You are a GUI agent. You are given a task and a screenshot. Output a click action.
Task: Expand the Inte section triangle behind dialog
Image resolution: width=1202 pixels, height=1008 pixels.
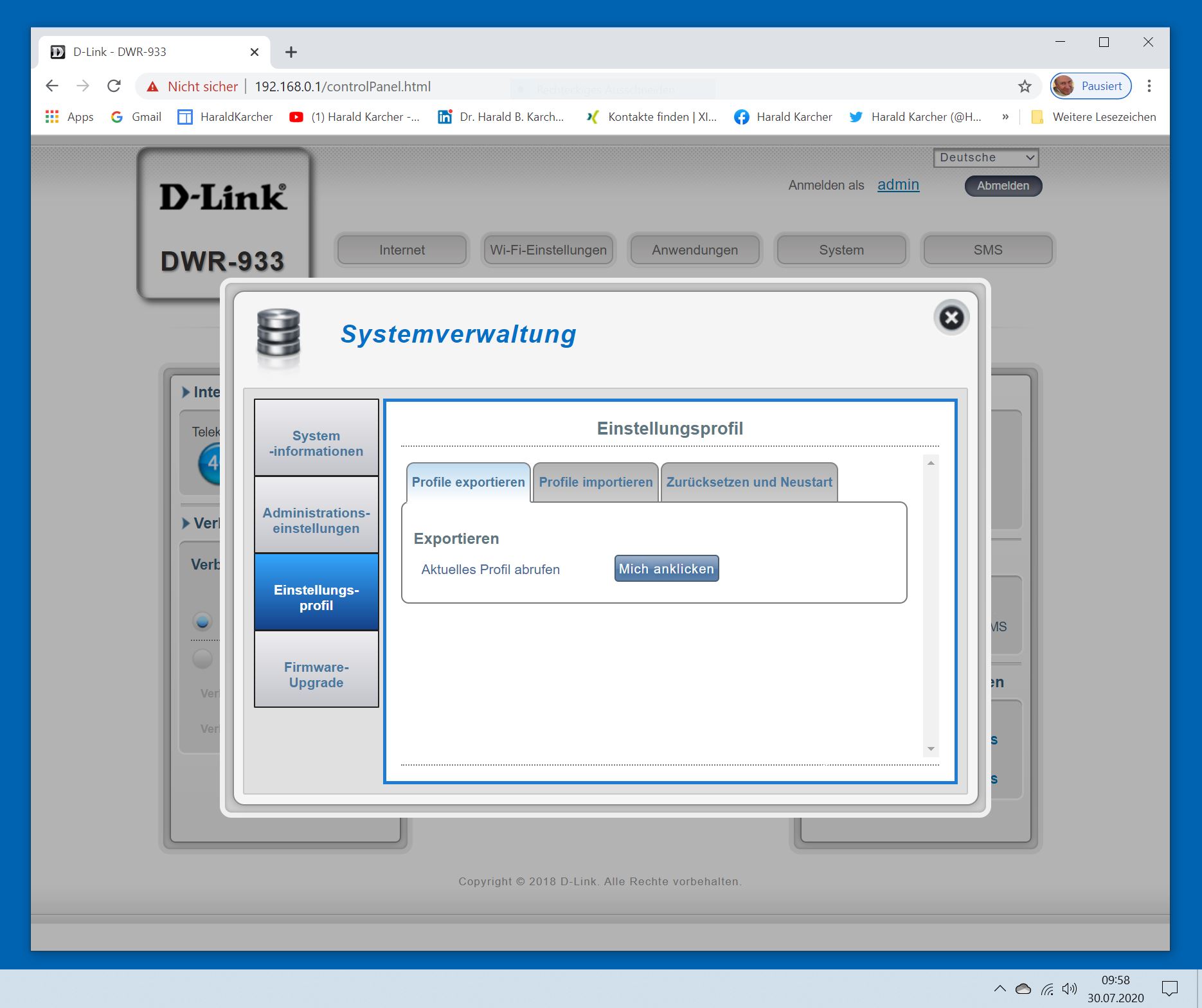pos(186,392)
